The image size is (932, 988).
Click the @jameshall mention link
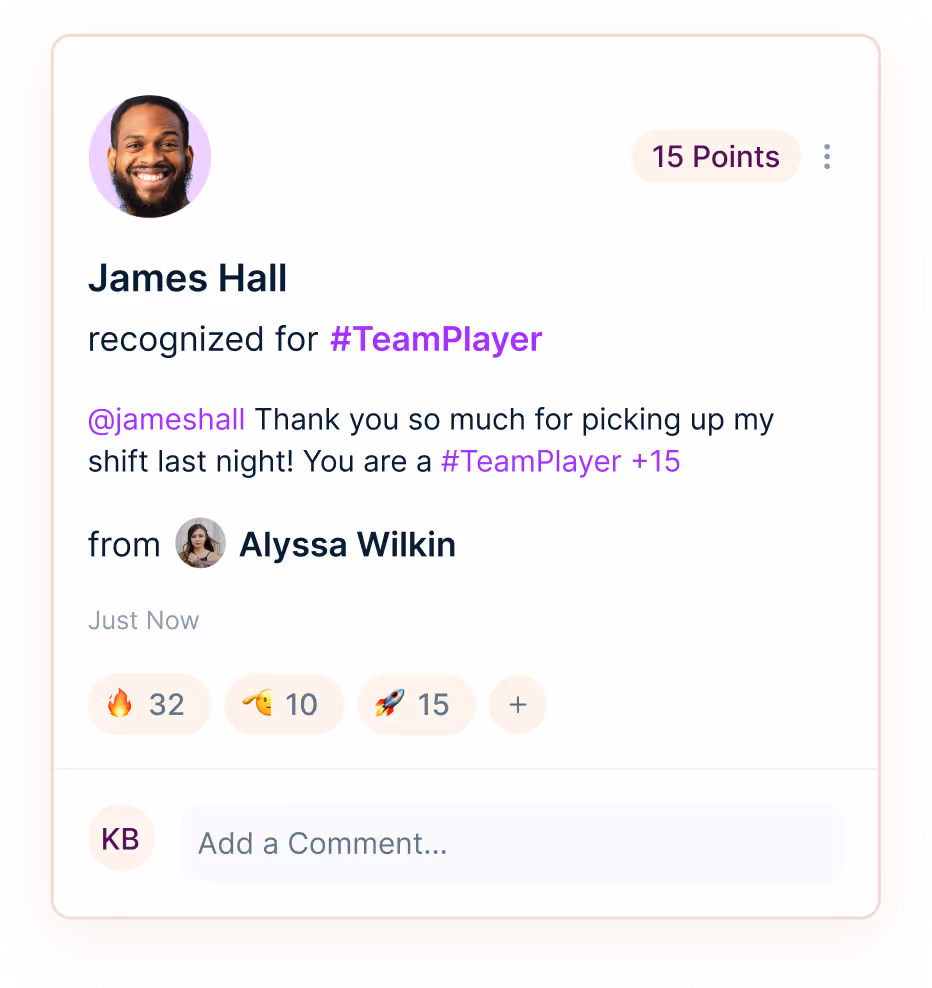166,420
